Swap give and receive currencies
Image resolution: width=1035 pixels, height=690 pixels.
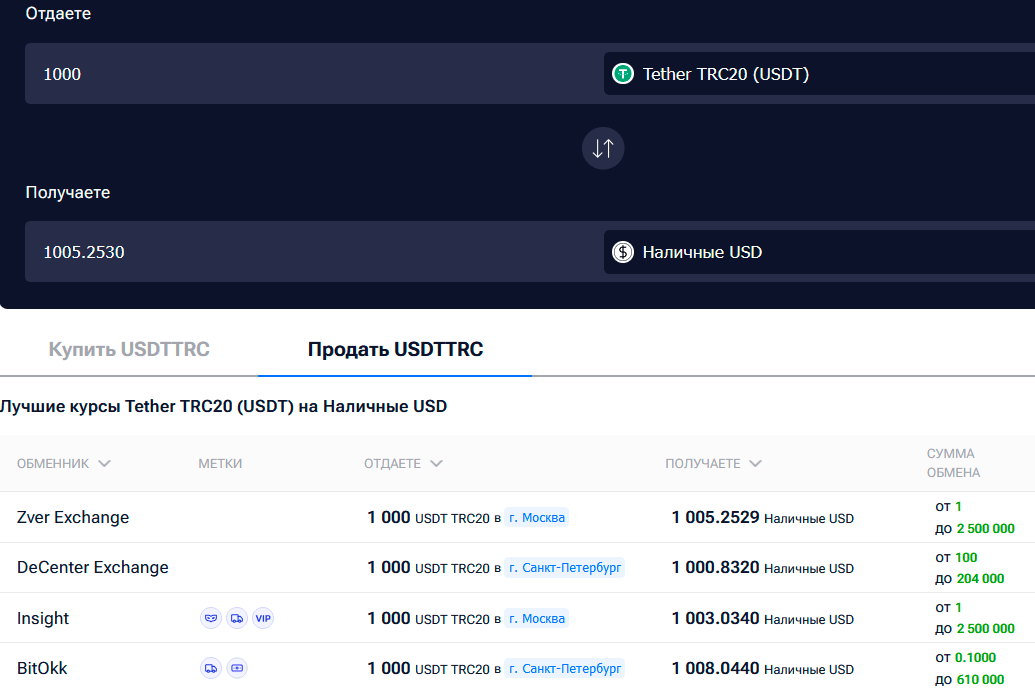[603, 148]
